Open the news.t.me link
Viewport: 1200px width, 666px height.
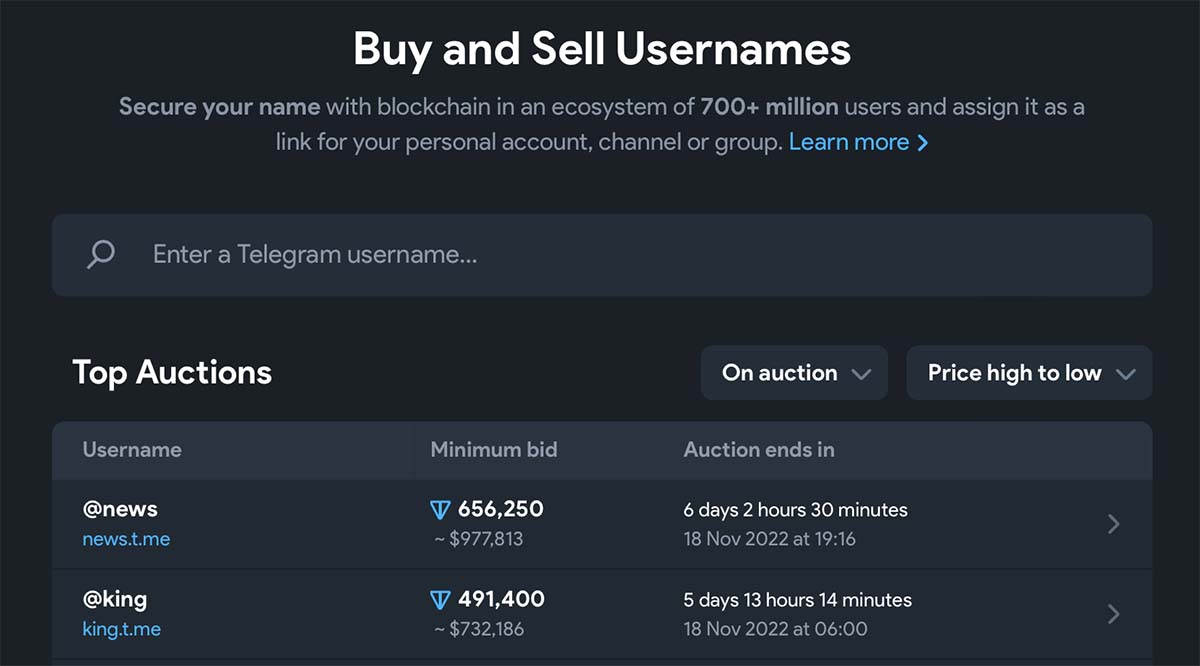click(126, 539)
